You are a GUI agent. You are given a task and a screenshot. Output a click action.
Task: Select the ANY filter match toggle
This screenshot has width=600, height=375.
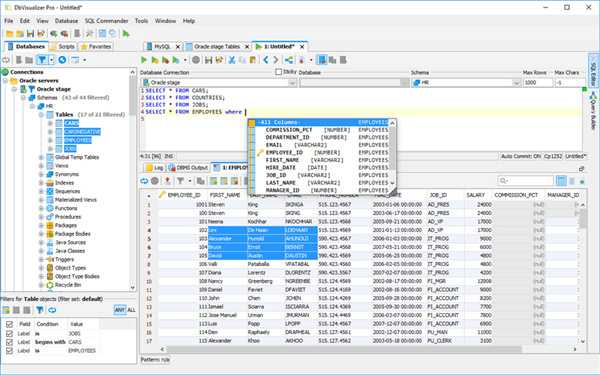[x=120, y=310]
